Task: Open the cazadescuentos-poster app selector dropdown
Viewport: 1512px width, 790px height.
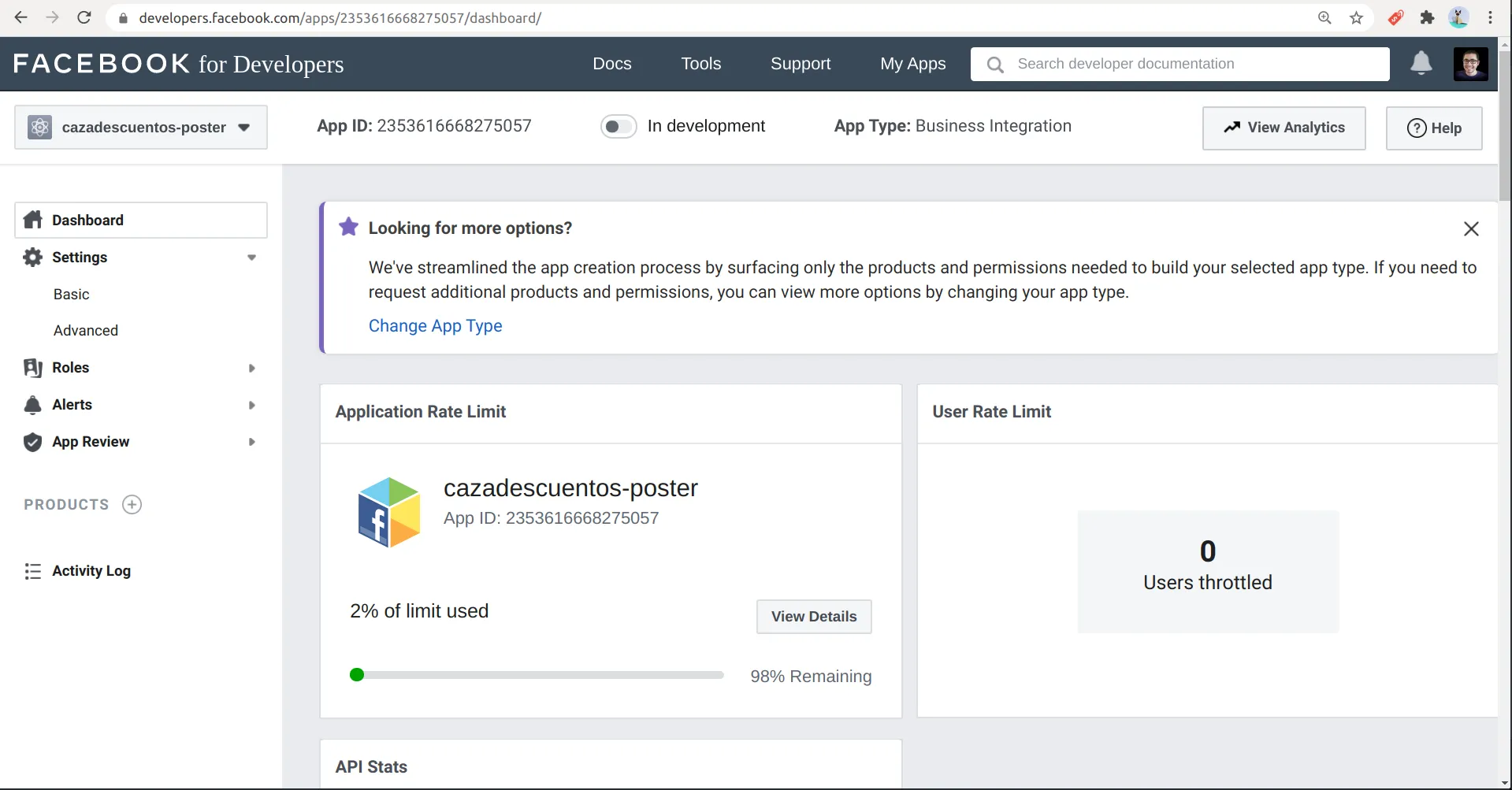Action: (x=141, y=127)
